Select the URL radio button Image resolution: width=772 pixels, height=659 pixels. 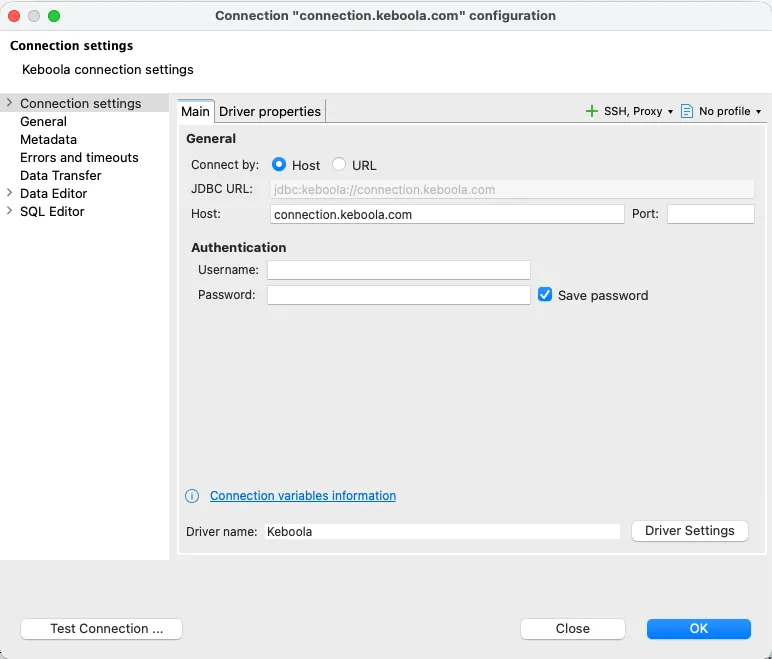pyautogui.click(x=339, y=165)
